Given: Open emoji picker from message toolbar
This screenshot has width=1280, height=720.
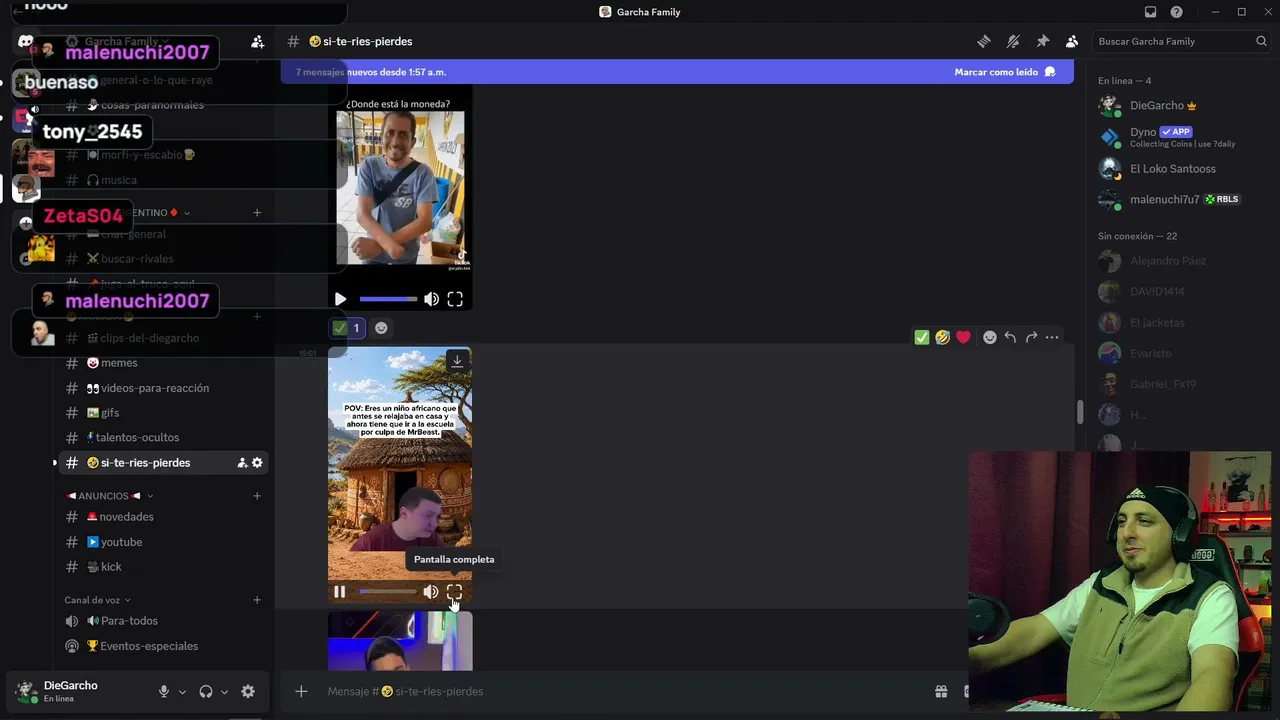Looking at the screenshot, I should pyautogui.click(x=990, y=337).
